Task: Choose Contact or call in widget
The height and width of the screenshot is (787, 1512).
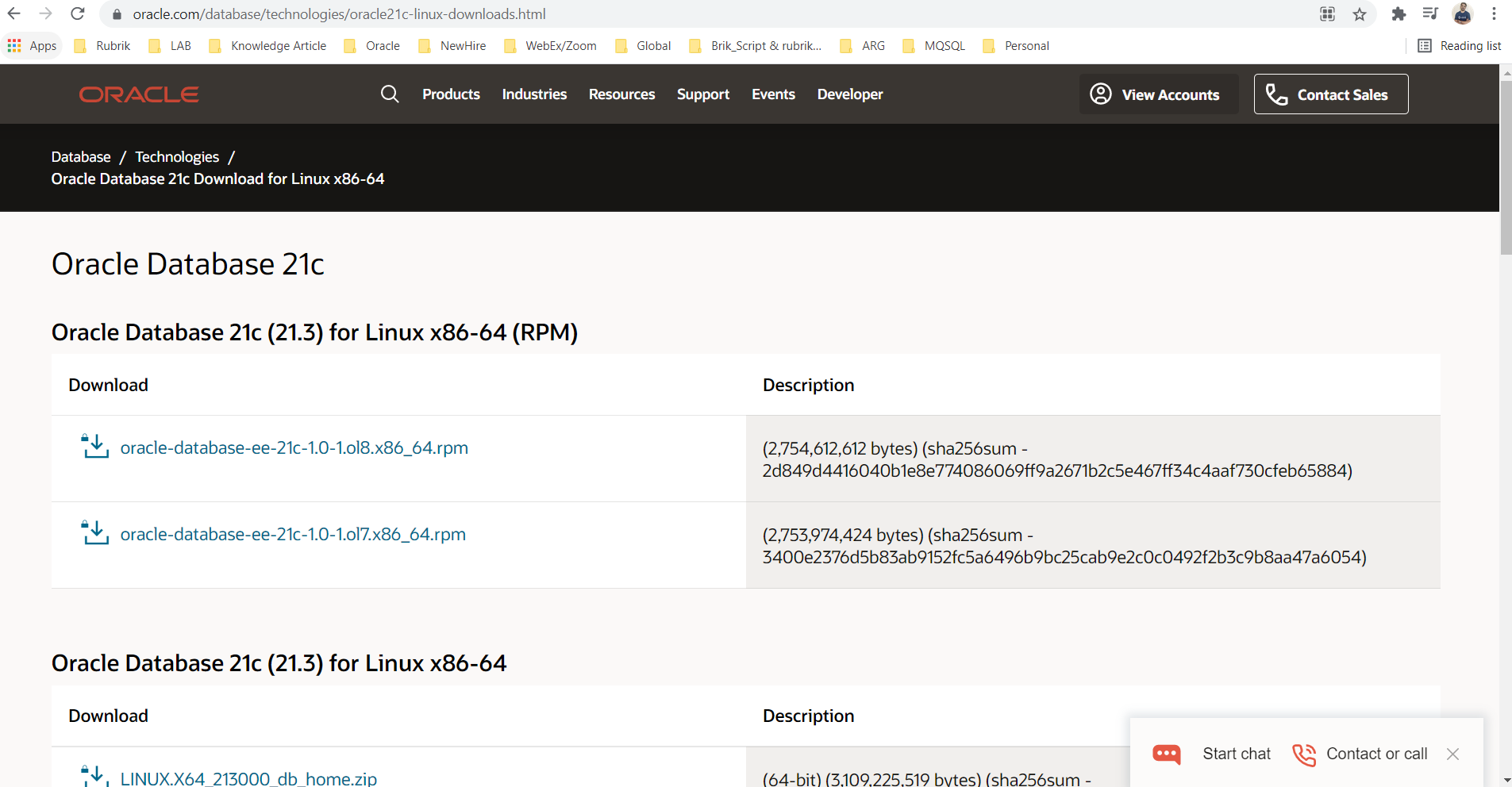Action: click(1377, 754)
